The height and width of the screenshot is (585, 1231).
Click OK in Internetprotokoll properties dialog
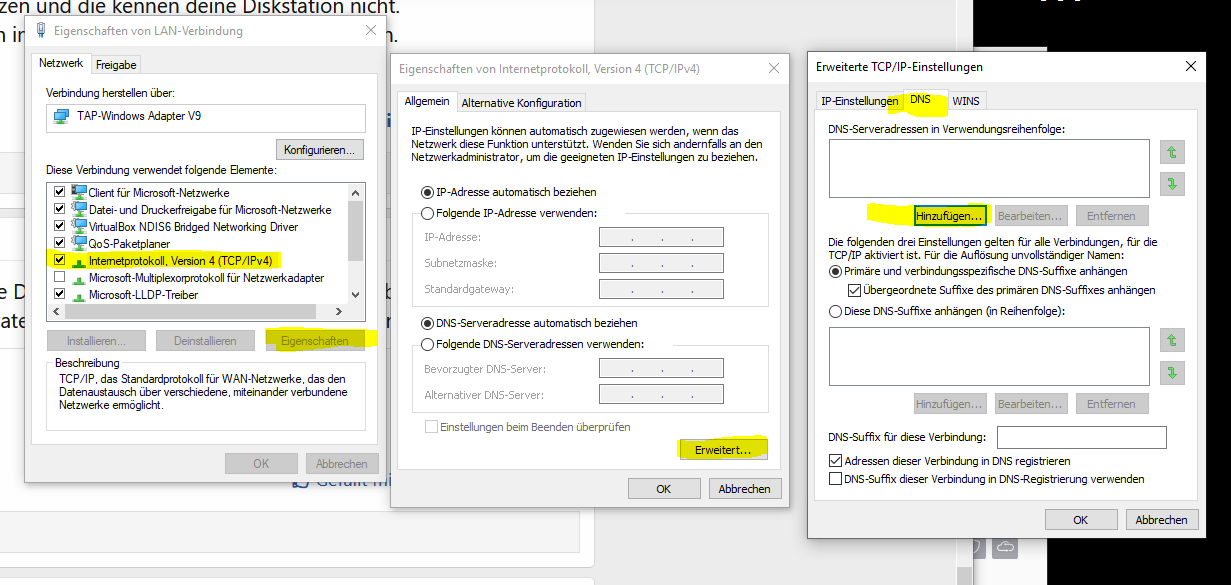[x=664, y=489]
